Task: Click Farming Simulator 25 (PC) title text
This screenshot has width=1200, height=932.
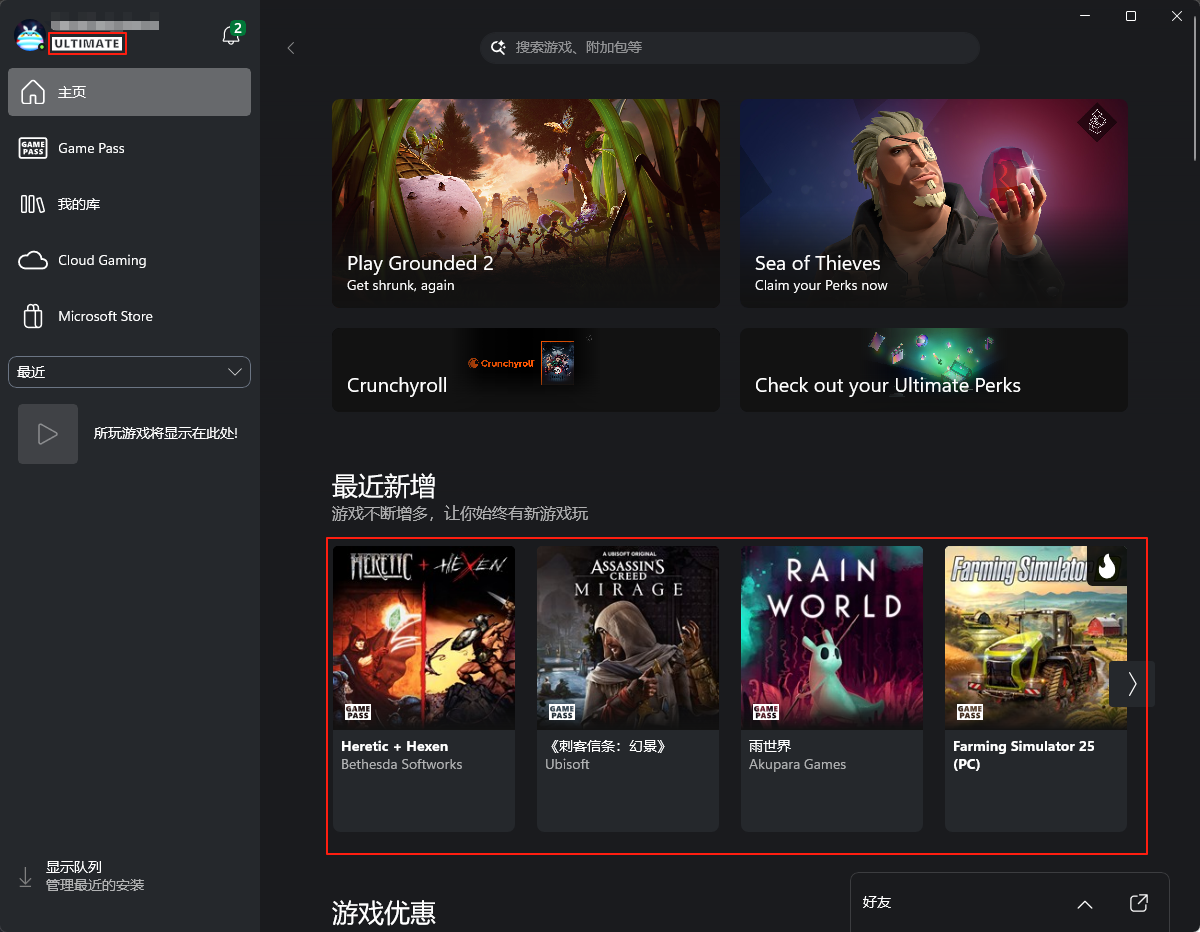Action: 1023,755
